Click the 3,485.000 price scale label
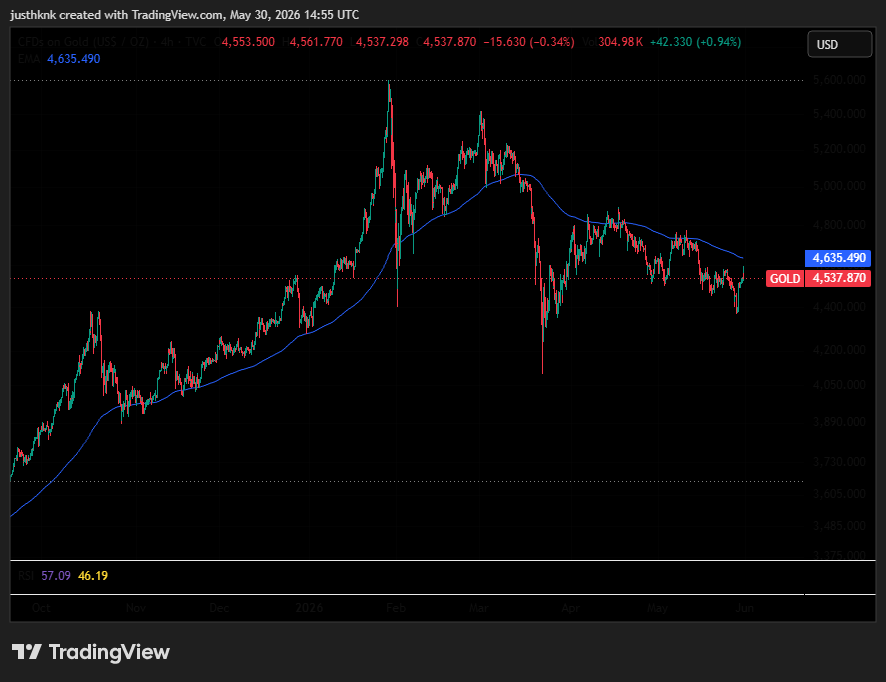886x682 pixels. click(x=839, y=526)
